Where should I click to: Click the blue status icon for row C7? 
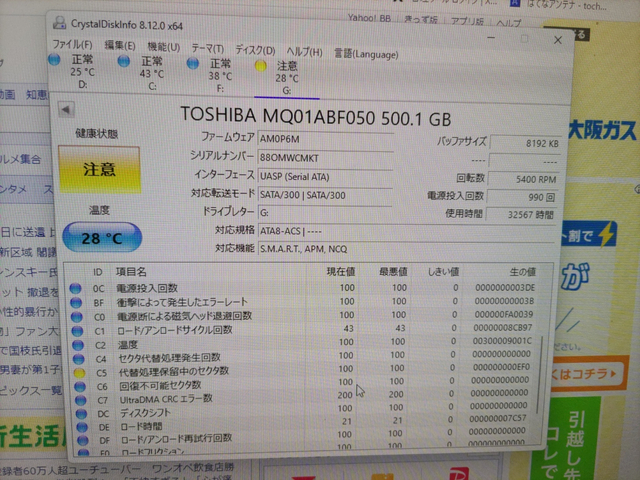[x=81, y=400]
